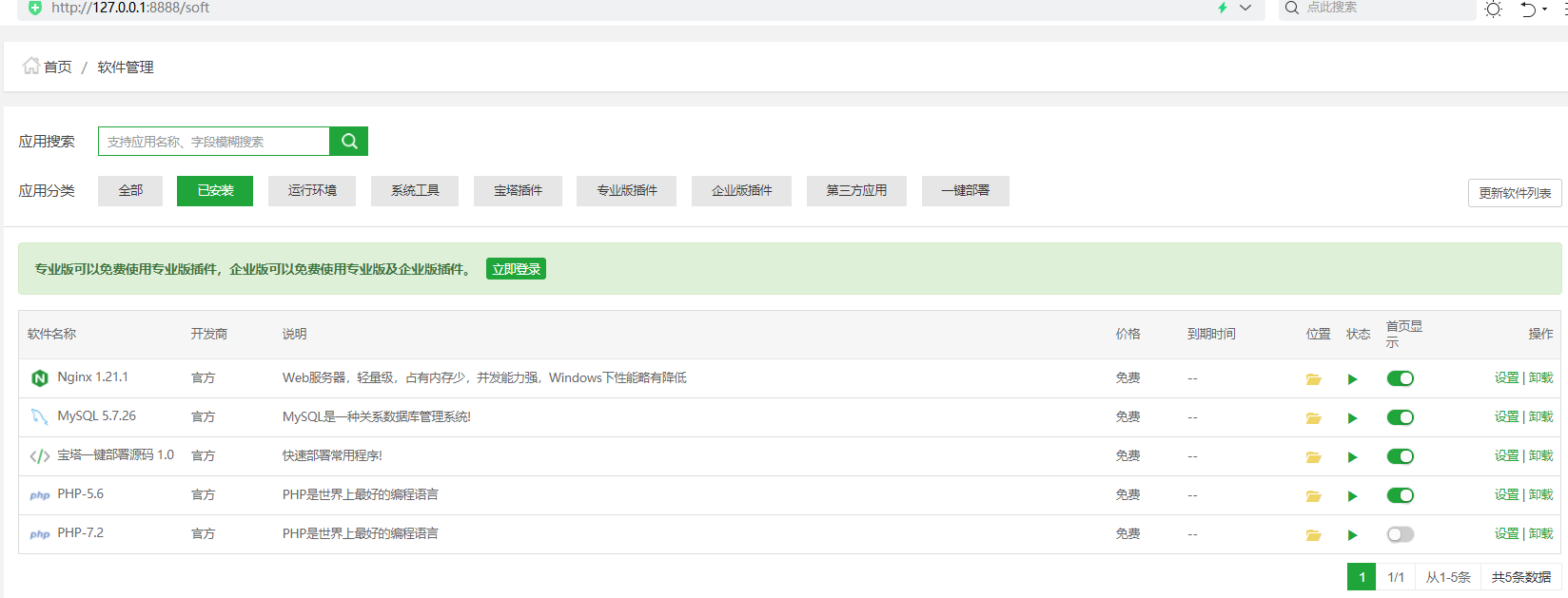Select the 运行环境 category tab
The width and height of the screenshot is (1568, 598).
[x=312, y=191]
